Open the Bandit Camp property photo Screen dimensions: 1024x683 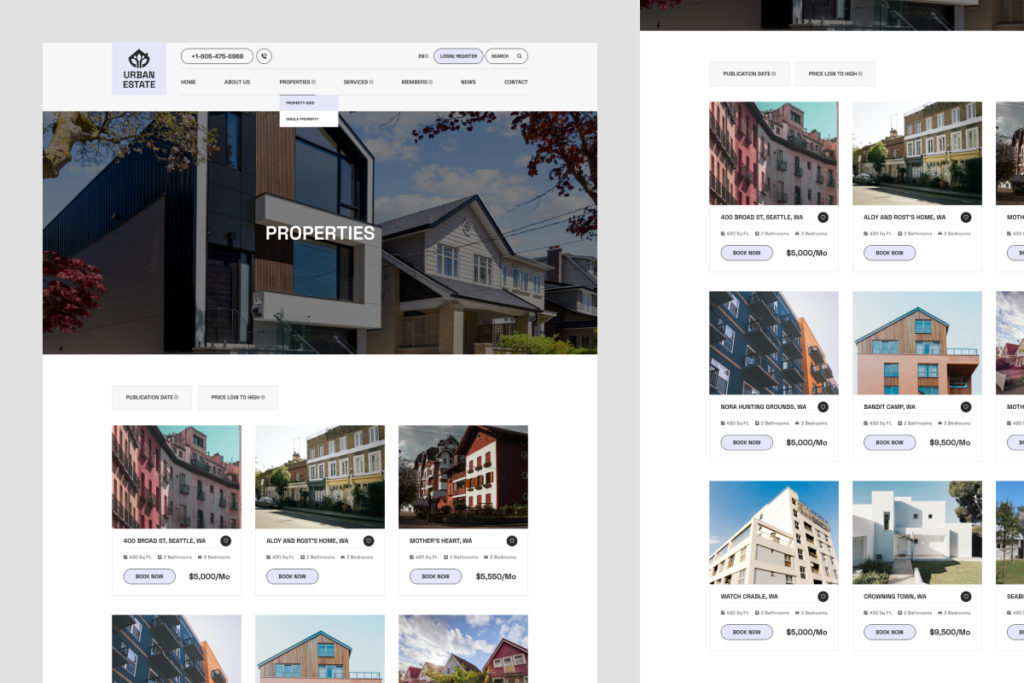click(917, 343)
